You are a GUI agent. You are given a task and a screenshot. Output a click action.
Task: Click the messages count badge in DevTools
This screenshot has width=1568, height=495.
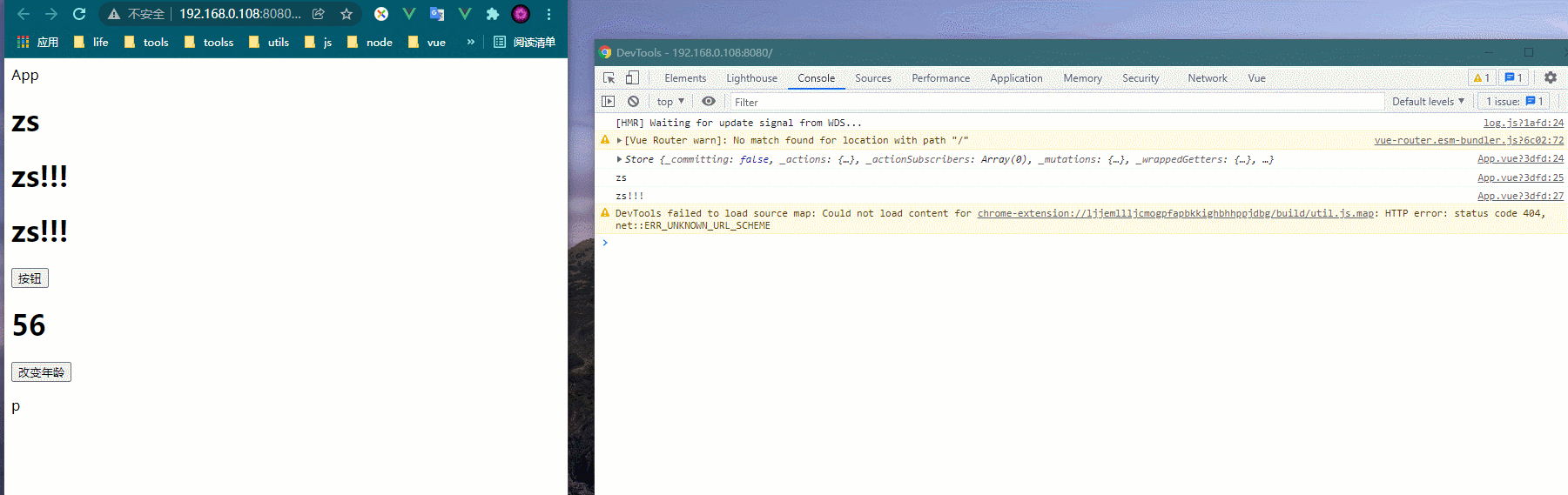click(1514, 78)
